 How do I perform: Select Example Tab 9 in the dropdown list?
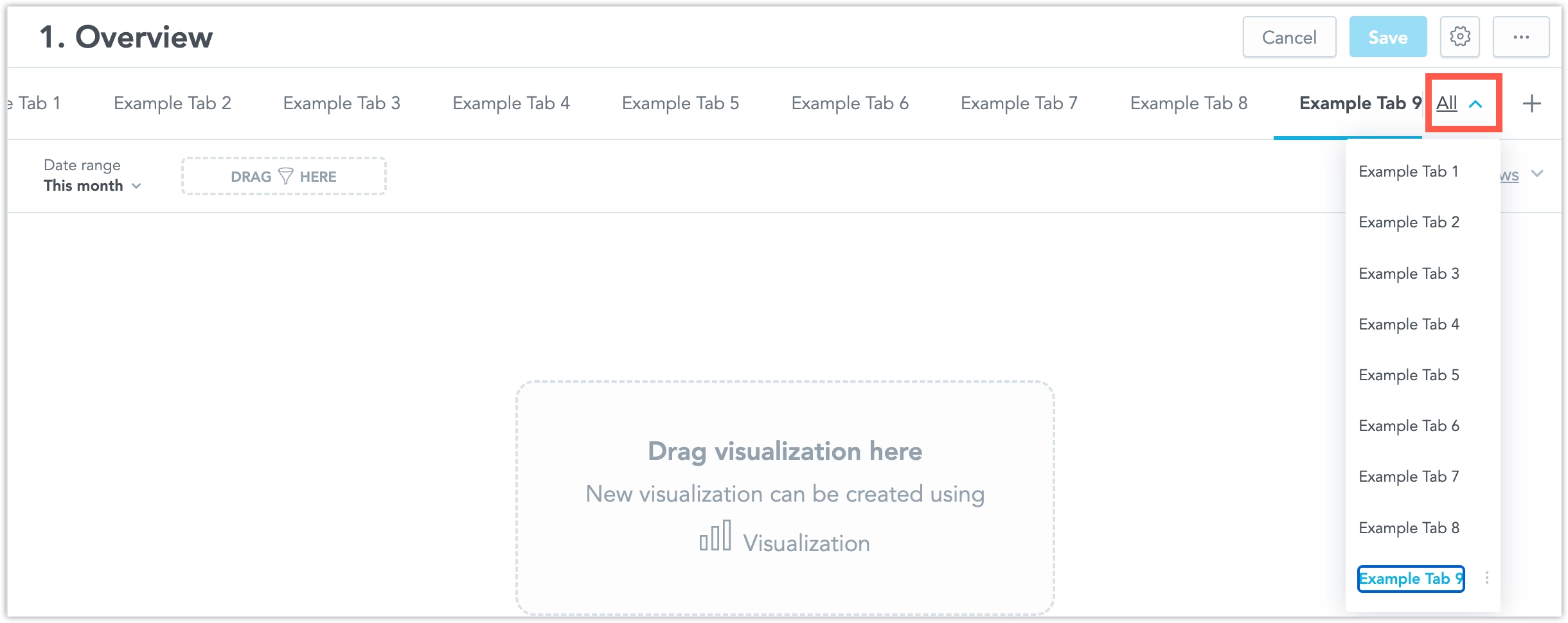(1410, 579)
